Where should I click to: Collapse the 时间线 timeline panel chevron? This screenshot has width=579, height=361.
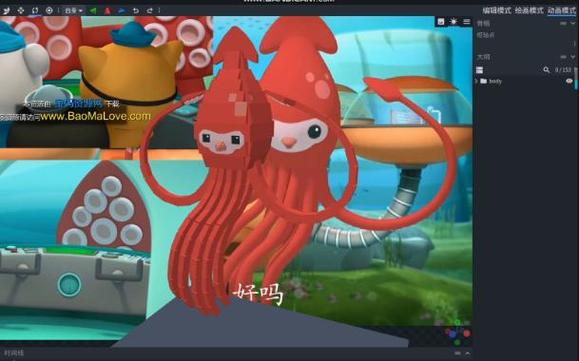467,353
